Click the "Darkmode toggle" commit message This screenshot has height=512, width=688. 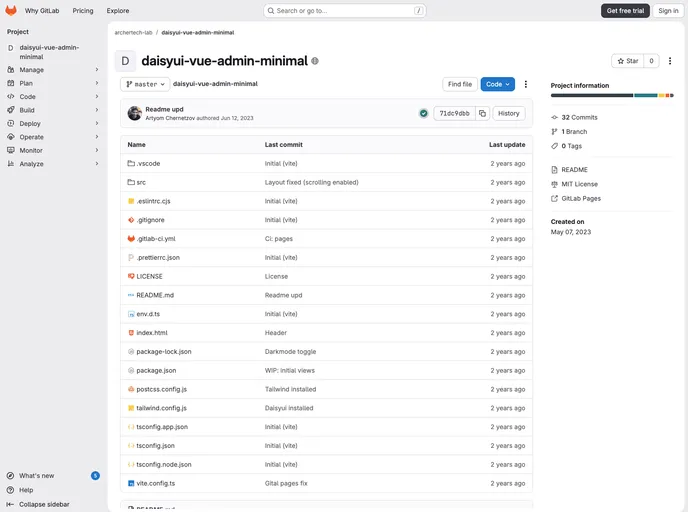click(x=290, y=351)
